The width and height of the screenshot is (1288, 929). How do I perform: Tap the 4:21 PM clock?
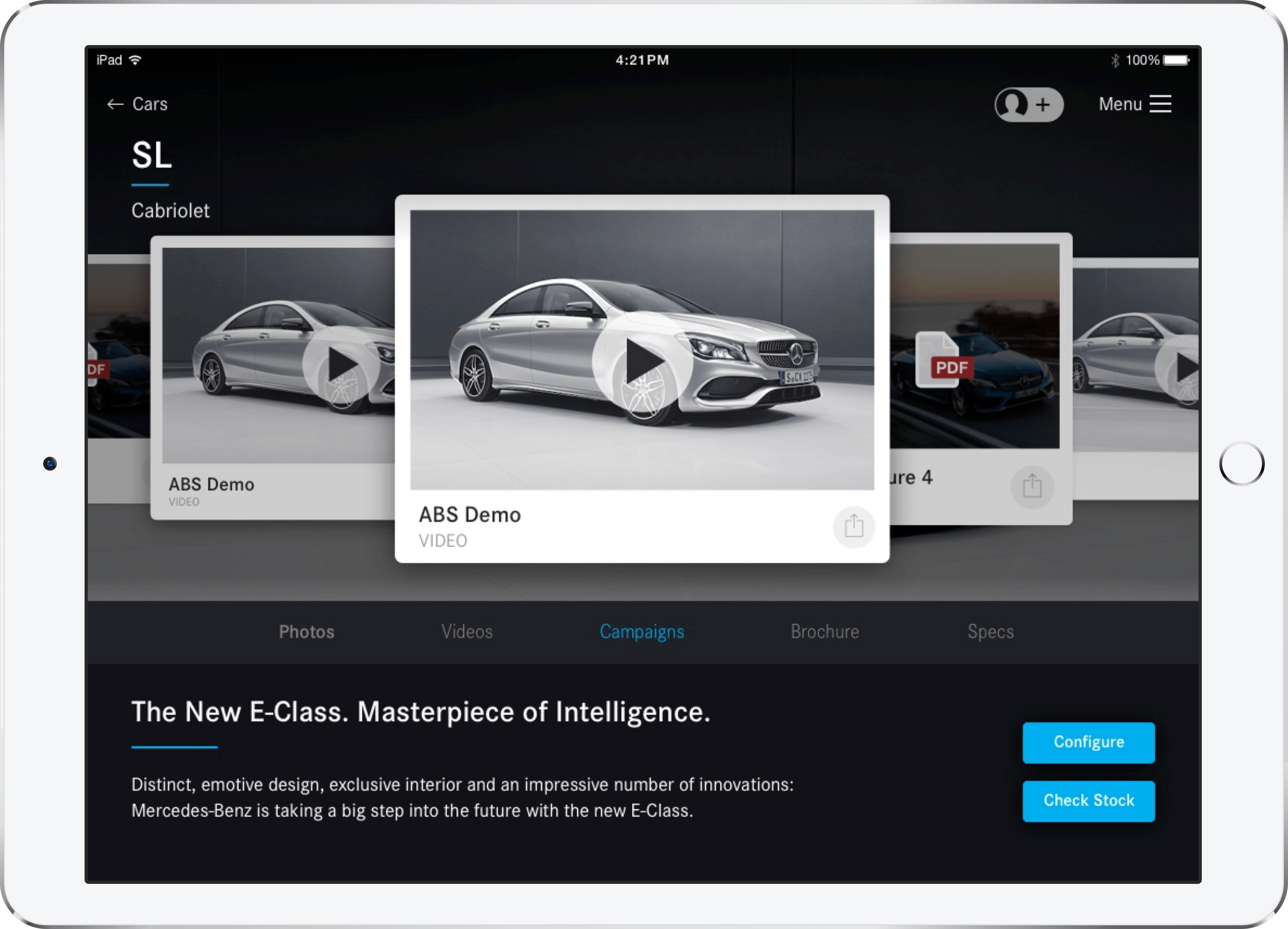pos(642,60)
